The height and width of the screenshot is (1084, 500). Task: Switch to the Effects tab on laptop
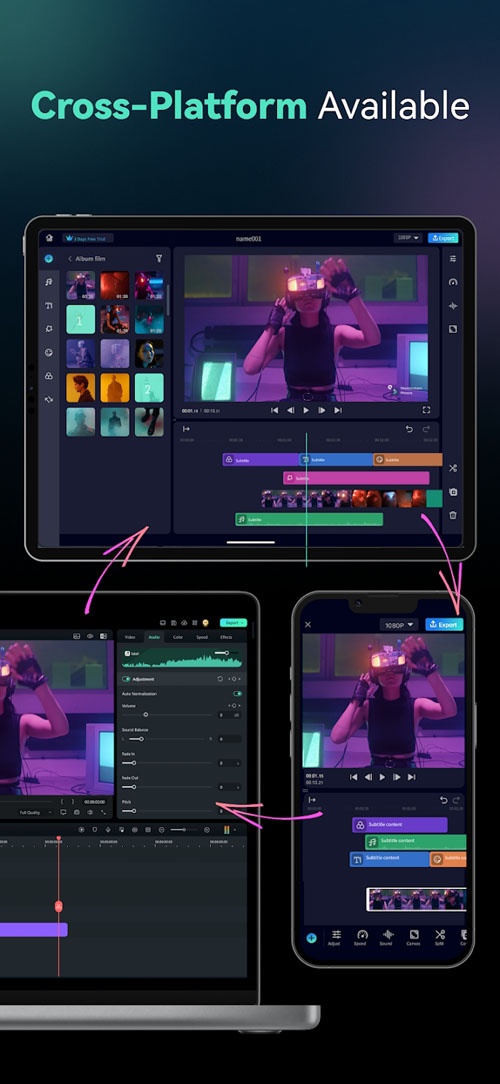[x=226, y=637]
